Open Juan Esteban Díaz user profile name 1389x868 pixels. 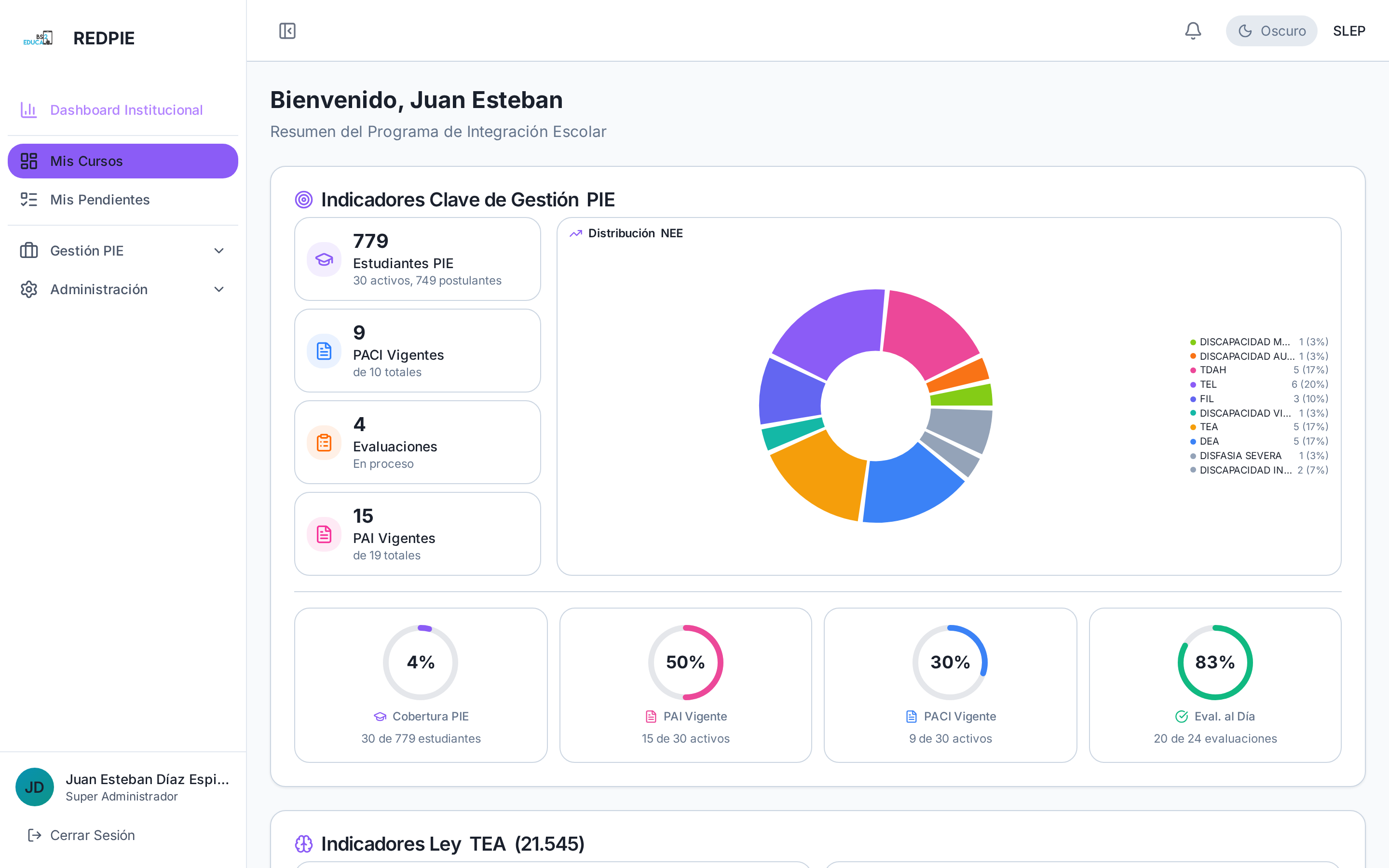pyautogui.click(x=148, y=779)
